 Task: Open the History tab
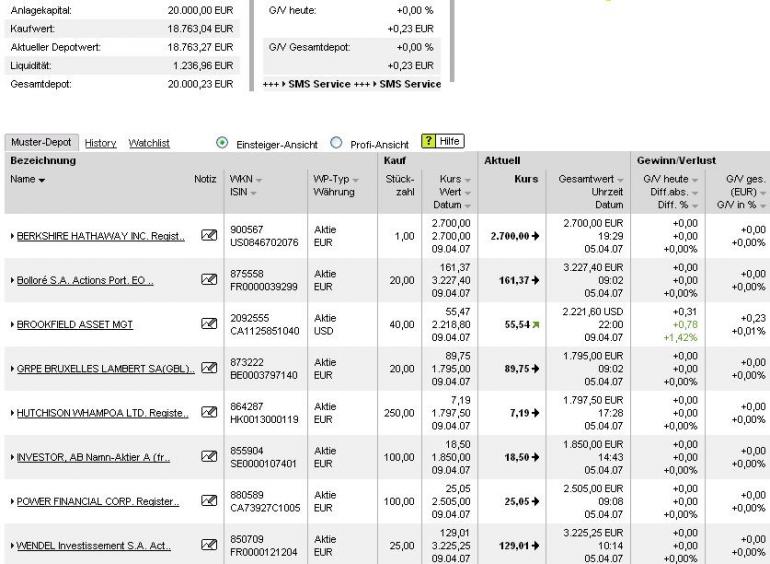(100, 143)
